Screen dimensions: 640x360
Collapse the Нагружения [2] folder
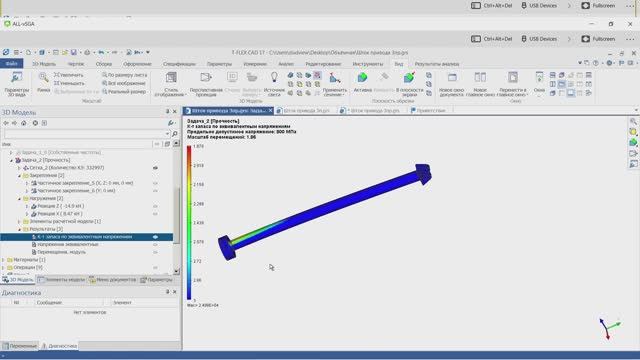point(19,198)
